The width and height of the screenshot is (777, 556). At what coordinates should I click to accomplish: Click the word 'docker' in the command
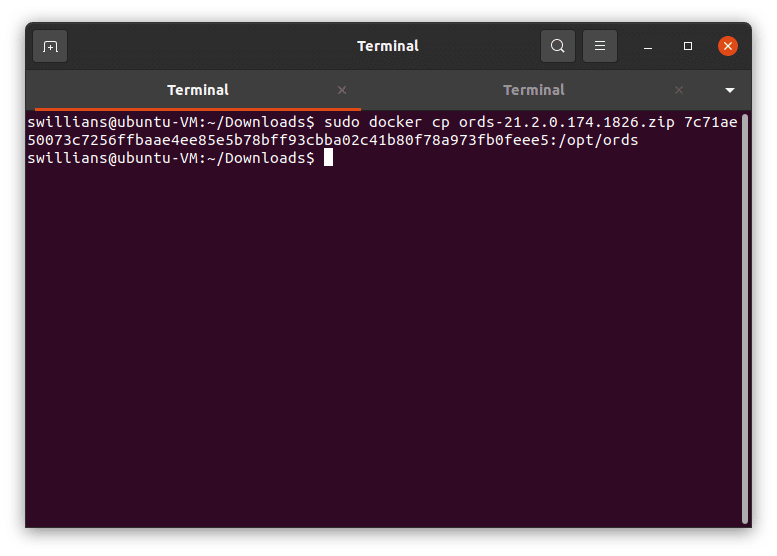[x=400, y=122]
